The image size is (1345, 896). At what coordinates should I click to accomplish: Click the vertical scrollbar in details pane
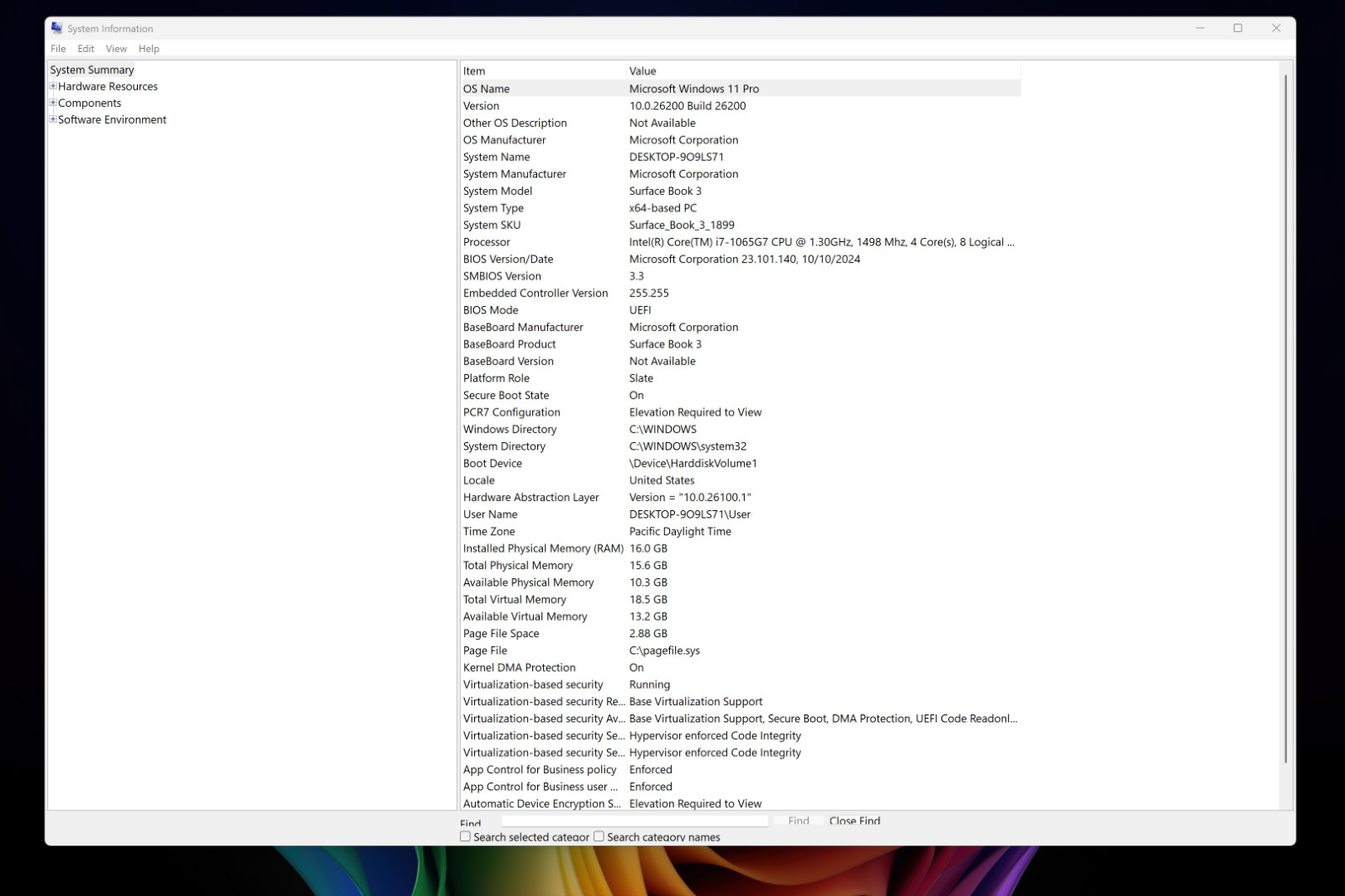pos(1286,419)
